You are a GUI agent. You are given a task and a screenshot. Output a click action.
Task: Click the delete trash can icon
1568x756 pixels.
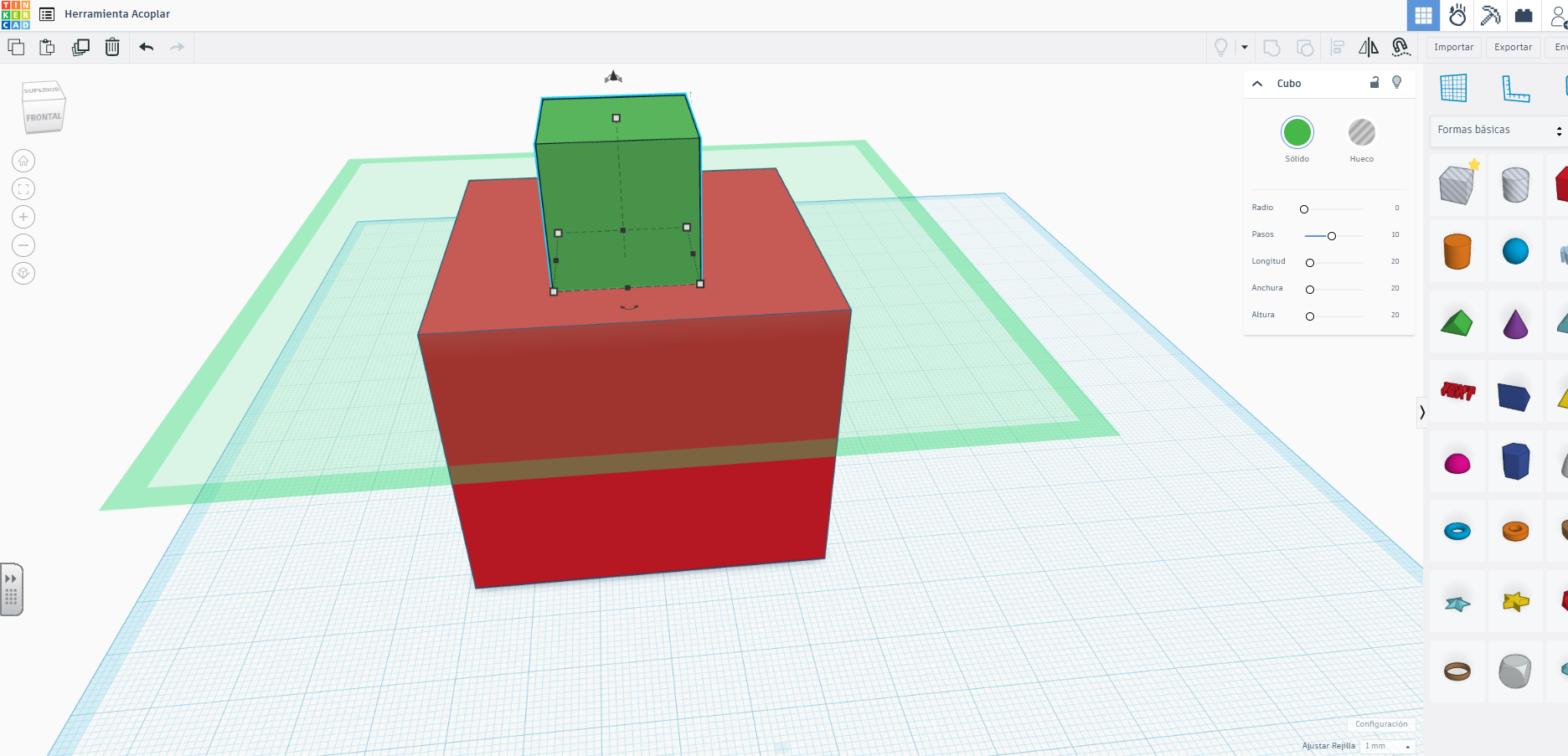click(112, 48)
